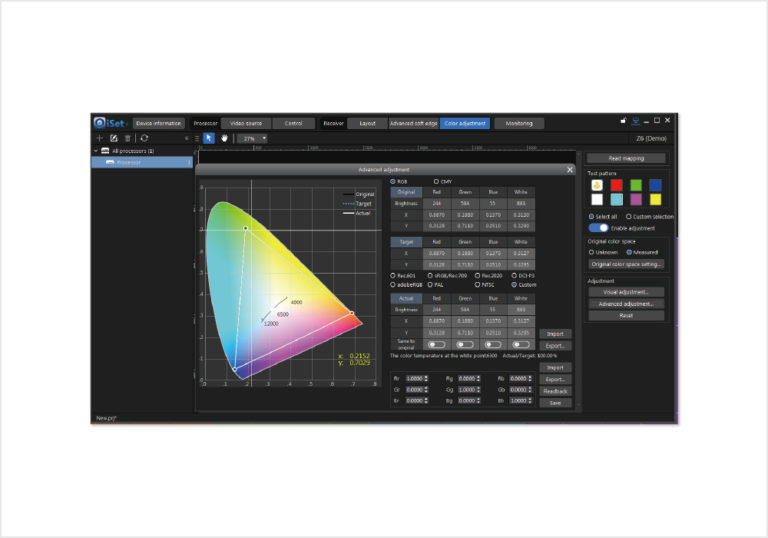
Task: Choose the NTSC target color space
Action: coord(477,285)
